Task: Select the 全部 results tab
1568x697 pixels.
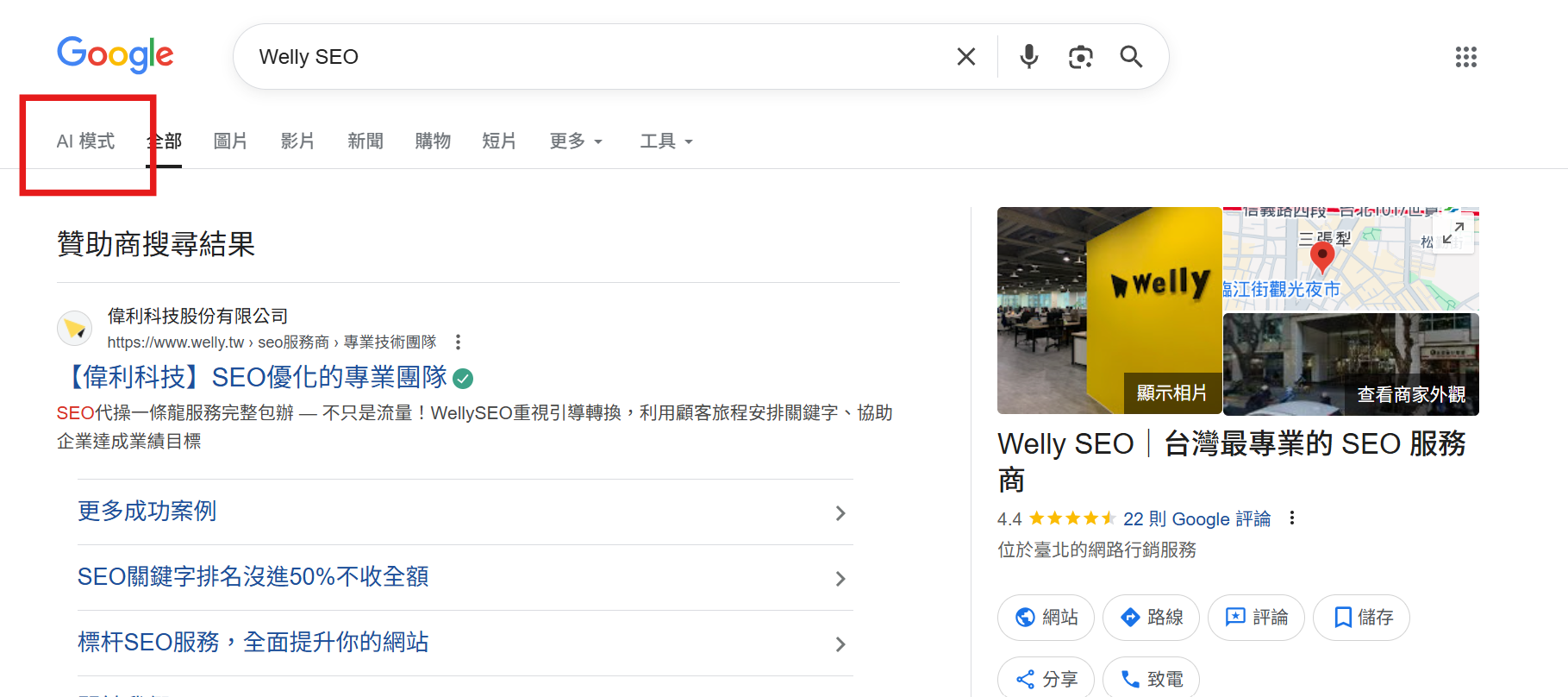Action: 164,141
